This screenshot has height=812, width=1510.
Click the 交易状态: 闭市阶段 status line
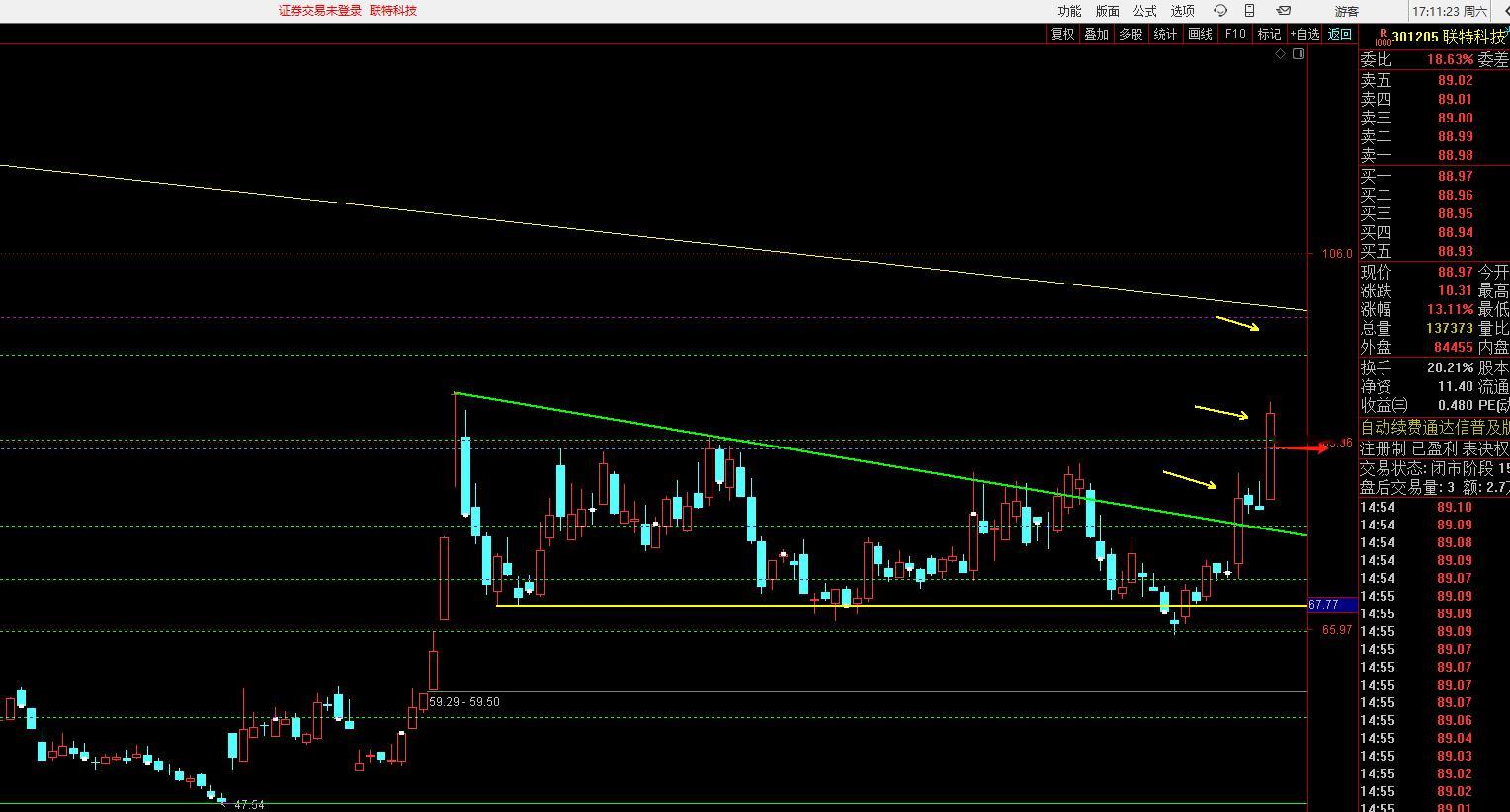pyautogui.click(x=1435, y=468)
